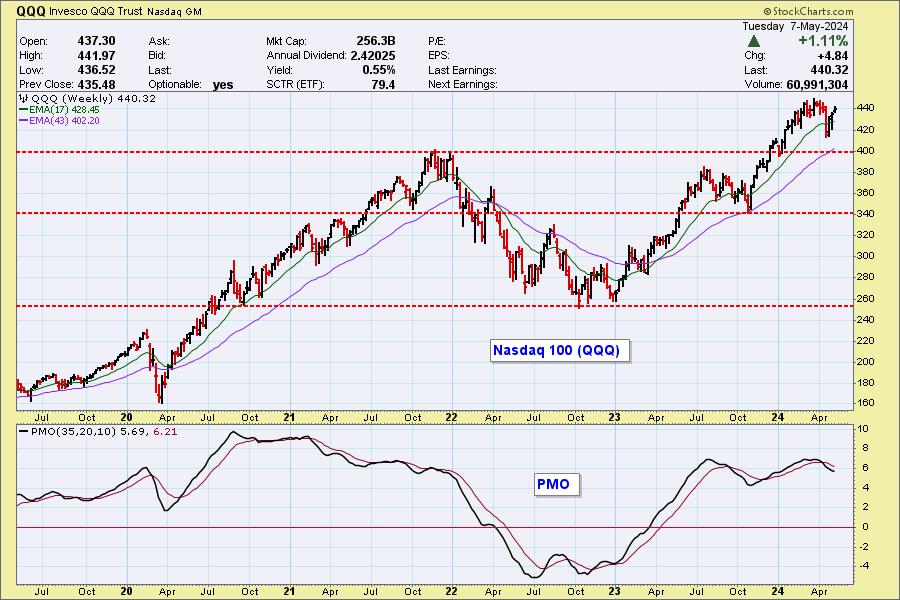Click the Annual Dividend value 2.42025
The width and height of the screenshot is (900, 600).
373,56
